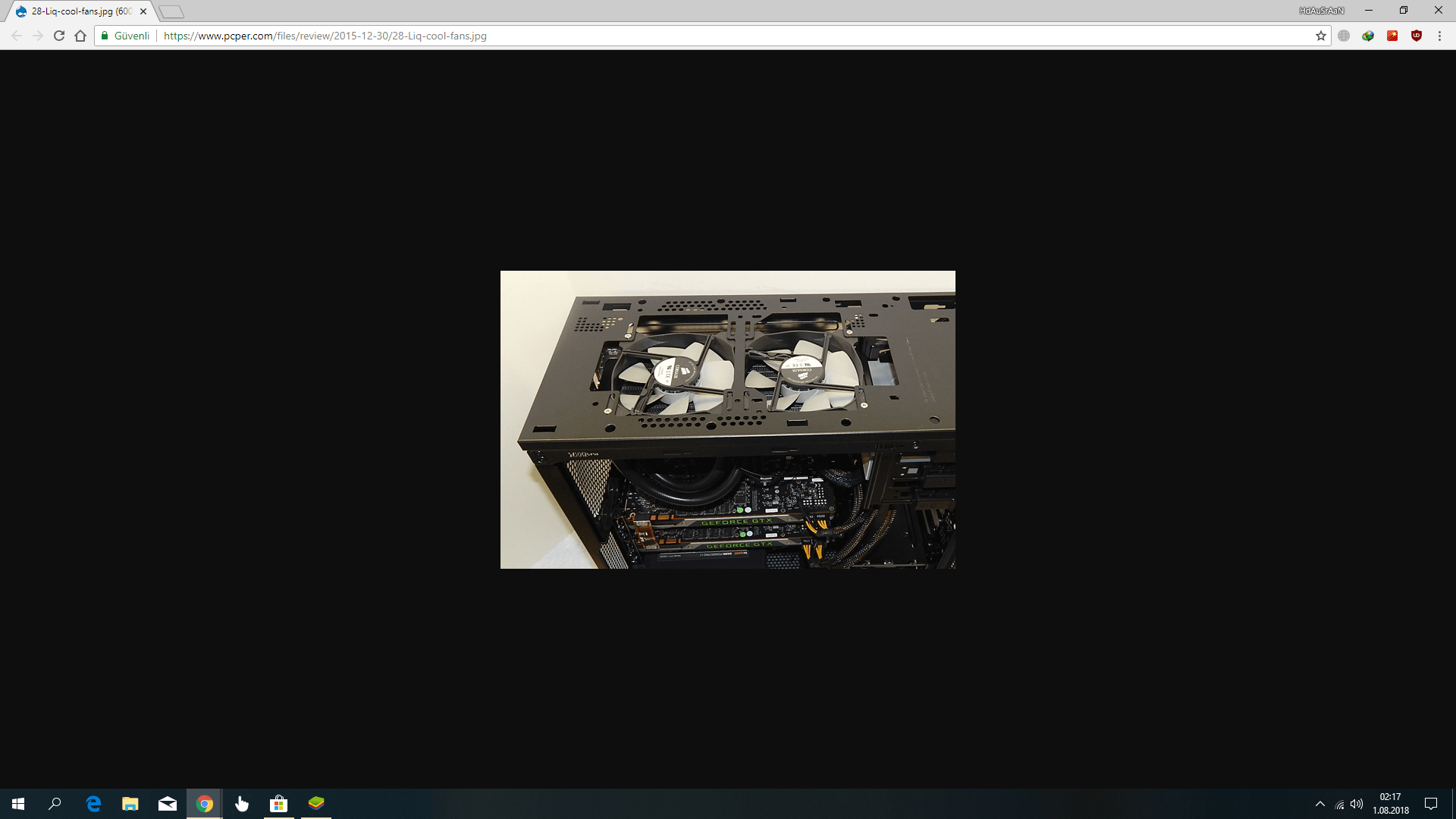
Task: Click the gray globe extension icon
Action: click(1344, 36)
